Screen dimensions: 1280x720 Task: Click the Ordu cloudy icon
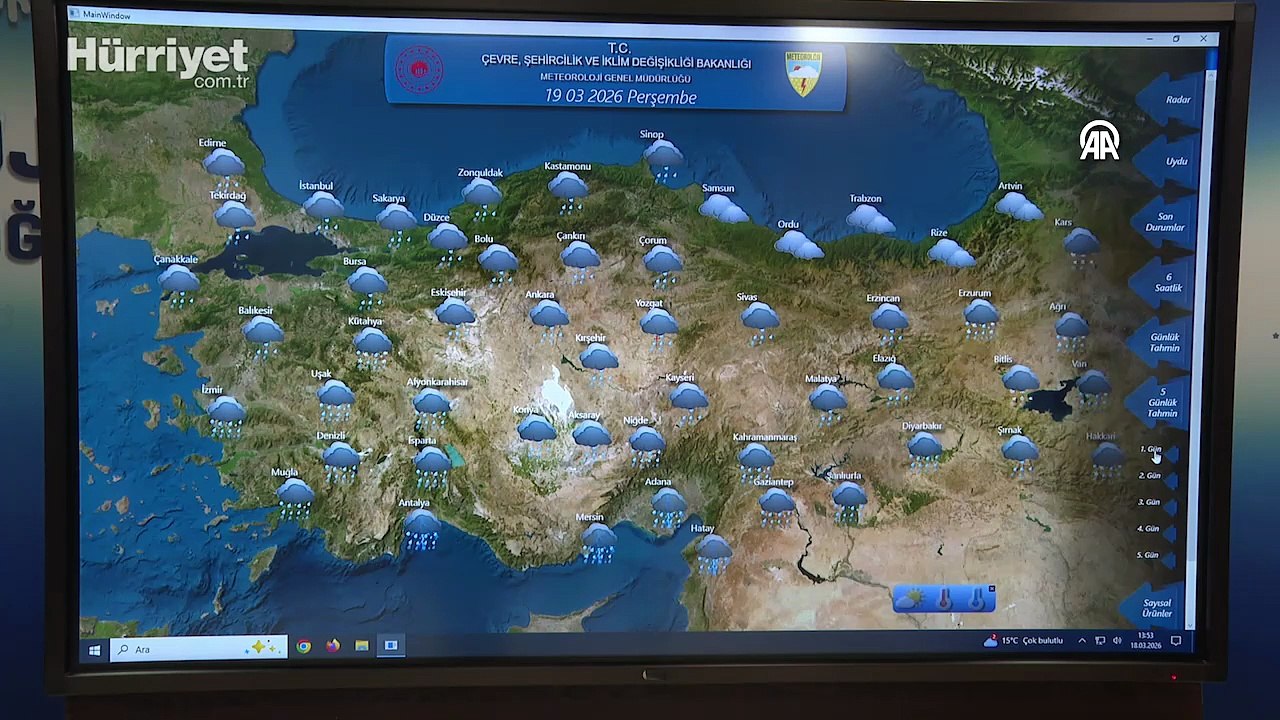(799, 245)
